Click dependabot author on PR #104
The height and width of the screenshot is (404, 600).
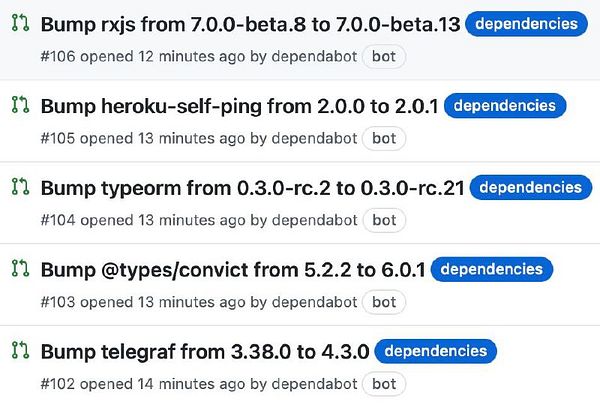314,219
